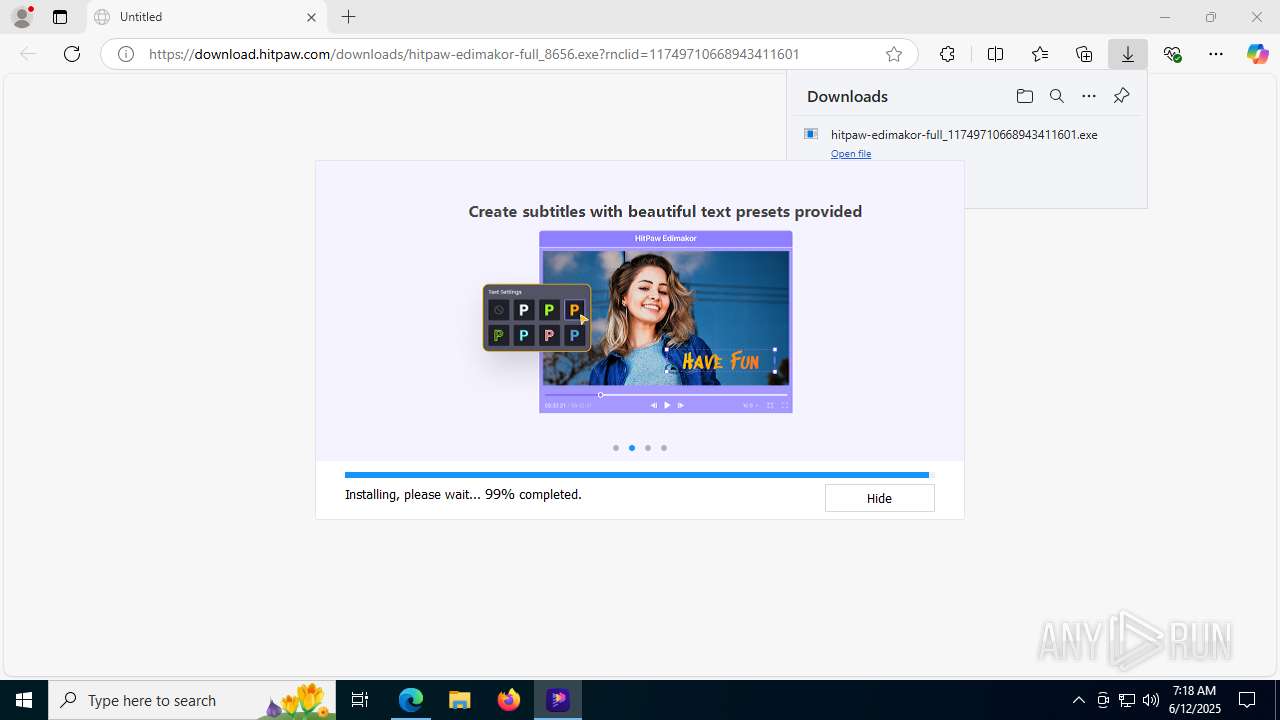Open the Windows Start menu
1280x720 pixels.
(x=24, y=700)
